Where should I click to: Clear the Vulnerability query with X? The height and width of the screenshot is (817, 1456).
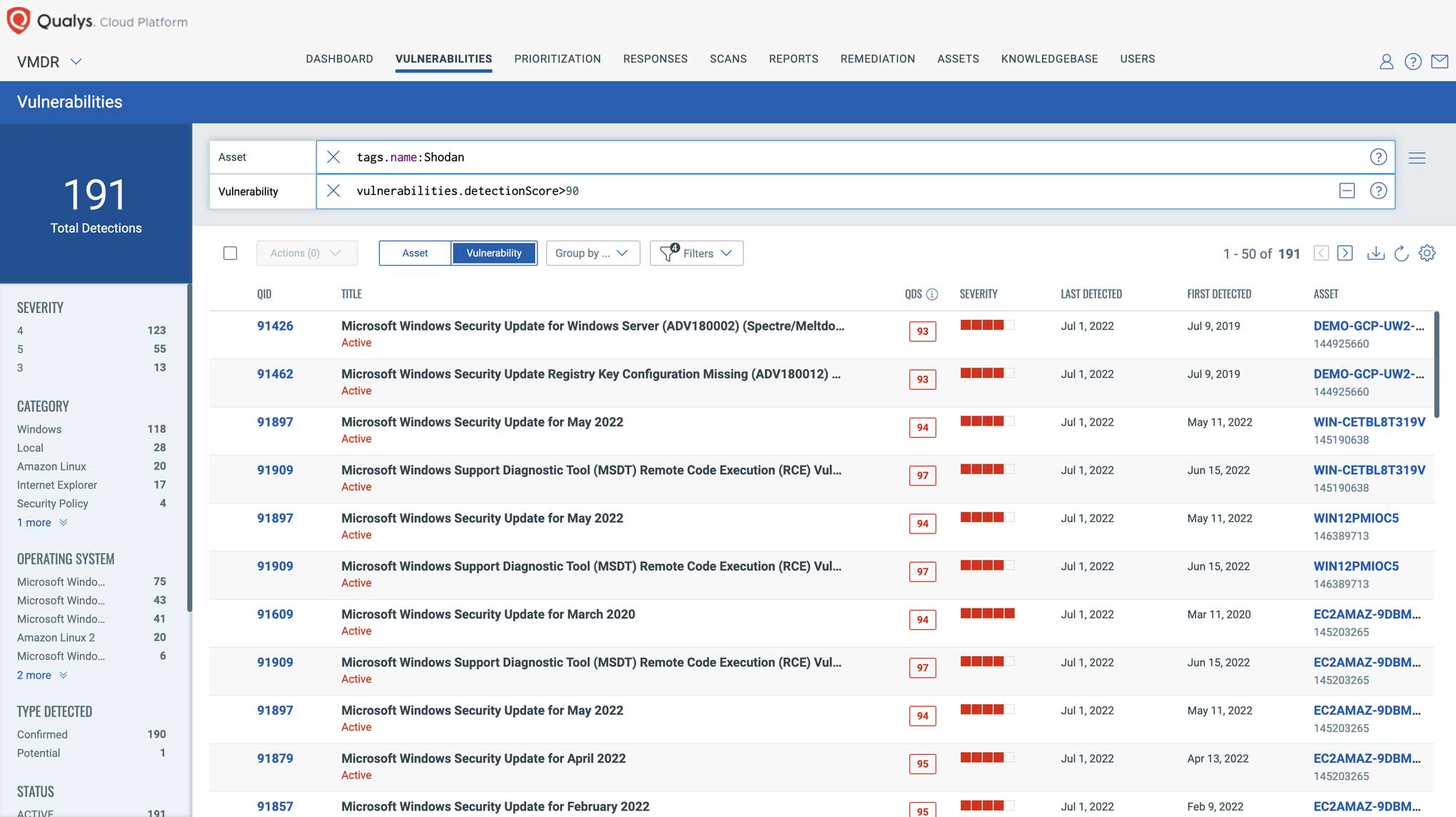[x=333, y=191]
